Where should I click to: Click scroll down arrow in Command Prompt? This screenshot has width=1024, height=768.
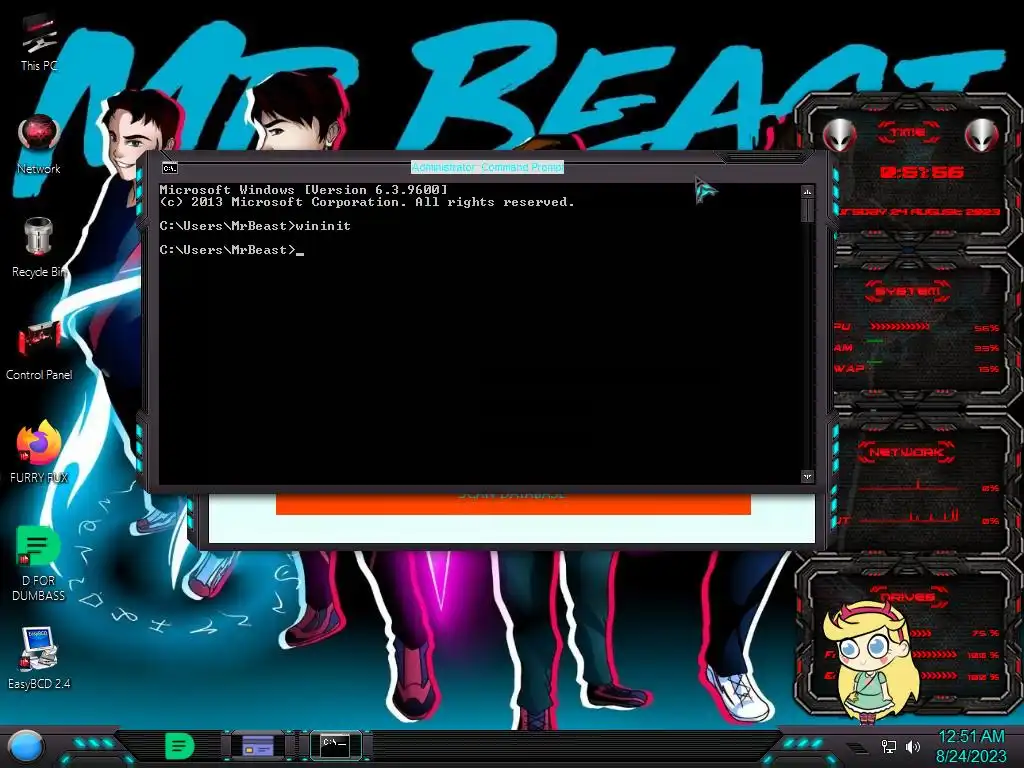807,477
